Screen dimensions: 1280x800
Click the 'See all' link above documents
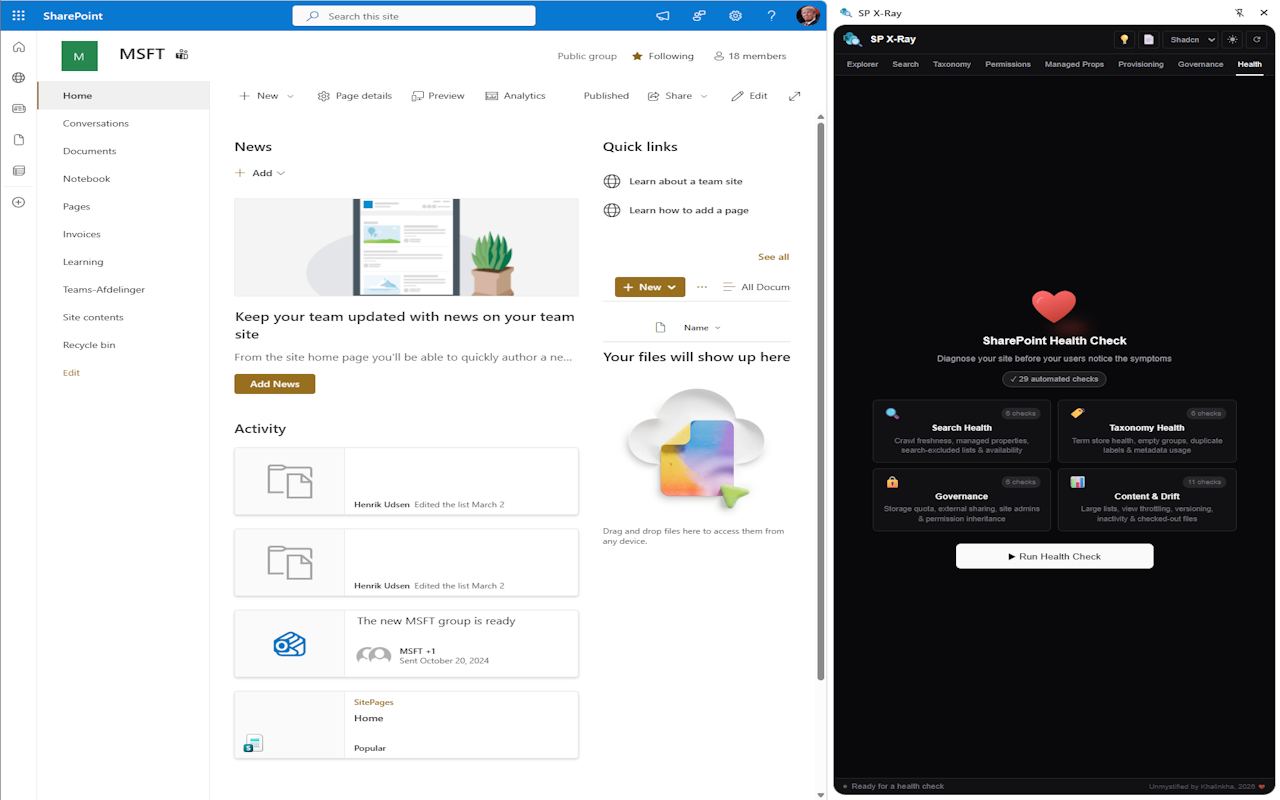(x=773, y=257)
